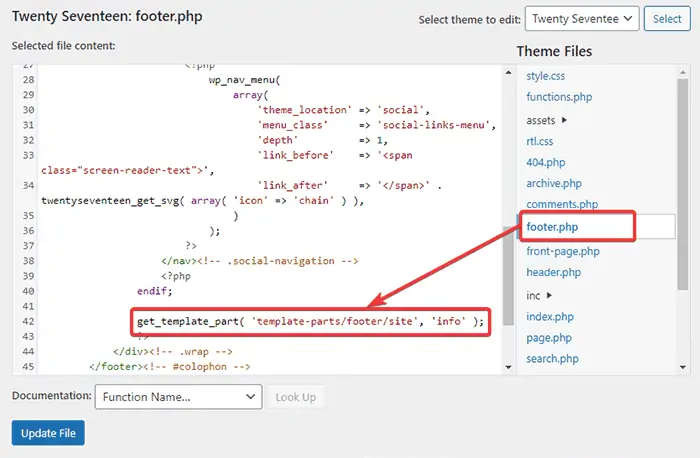Viewport: 700px width, 458px height.
Task: Open comments.php theme file
Action: 562,205
